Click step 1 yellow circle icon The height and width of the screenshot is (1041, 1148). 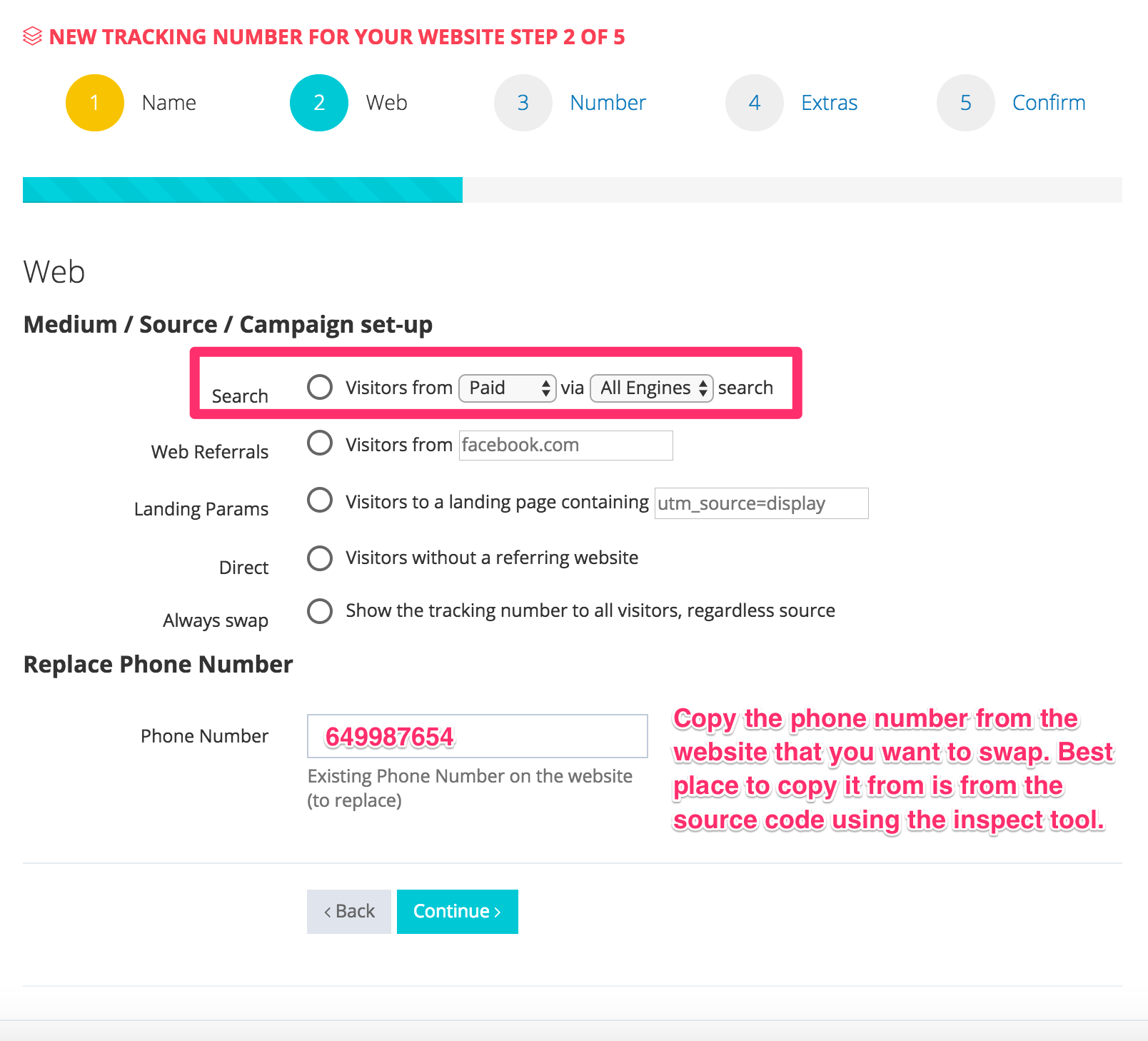[95, 103]
